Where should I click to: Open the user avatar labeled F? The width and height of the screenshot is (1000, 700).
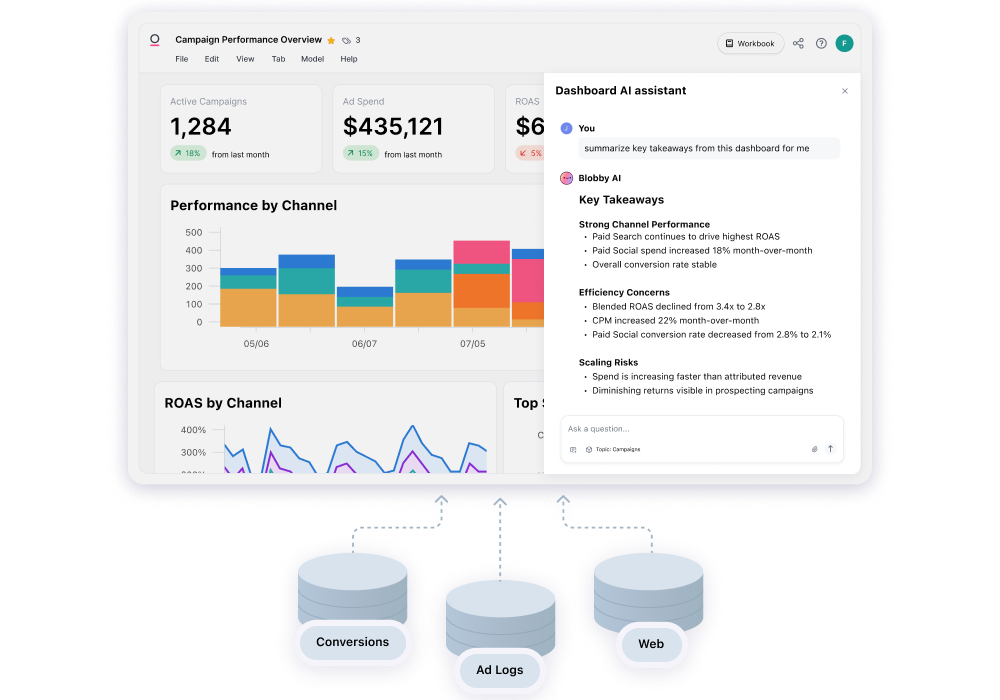coord(844,43)
